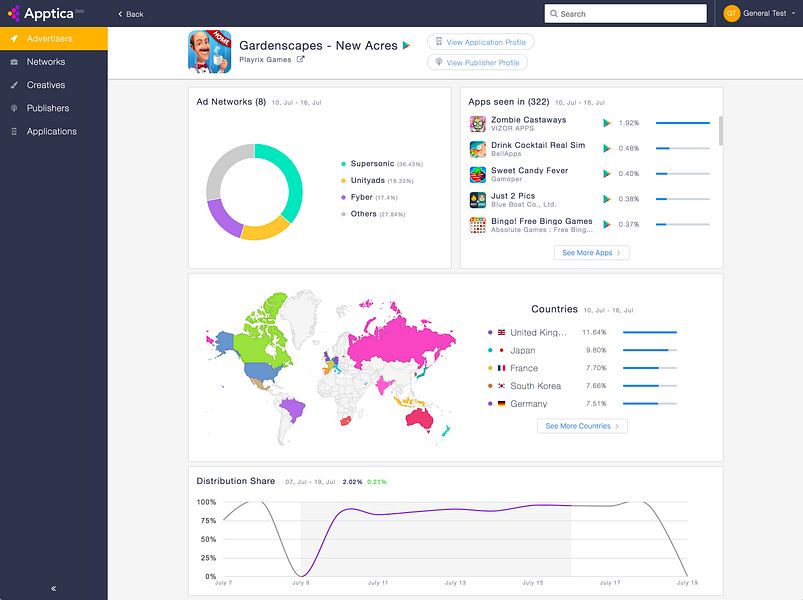Click Play store icon for Just 2 Pics

(x=607, y=199)
